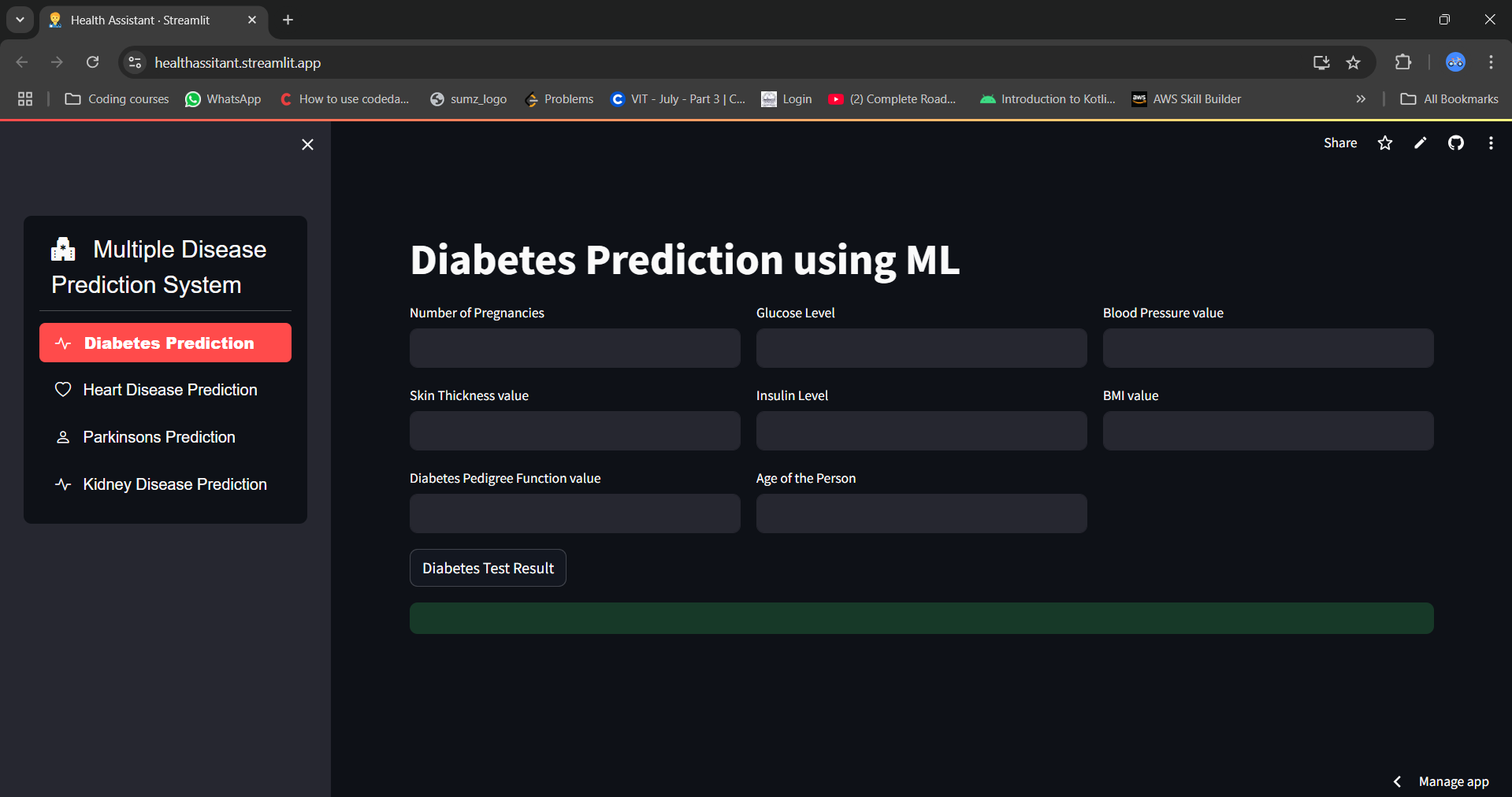Click the pencil edit app icon
This screenshot has height=797, width=1512.
[x=1420, y=143]
